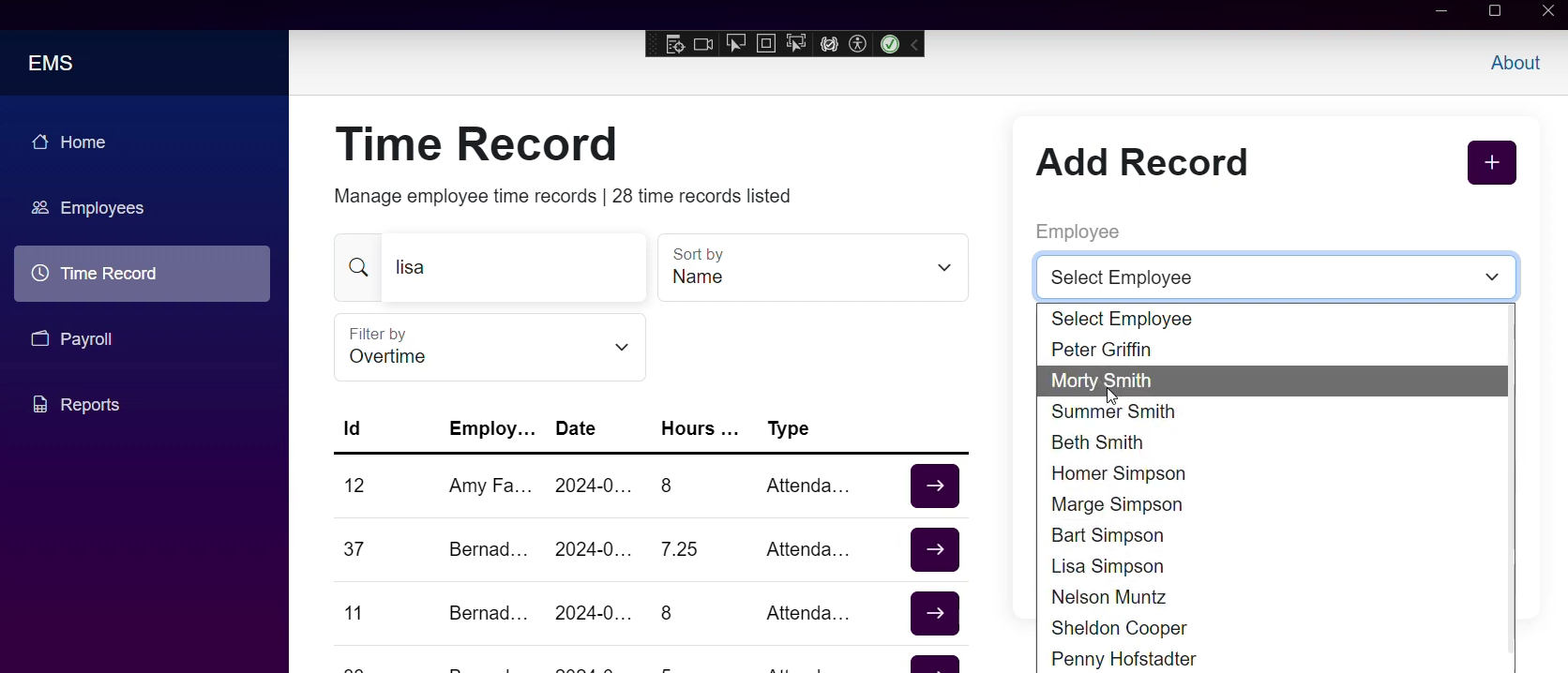This screenshot has width=1568, height=673.
Task: Open the accessibility checker icon
Action: pos(858,44)
